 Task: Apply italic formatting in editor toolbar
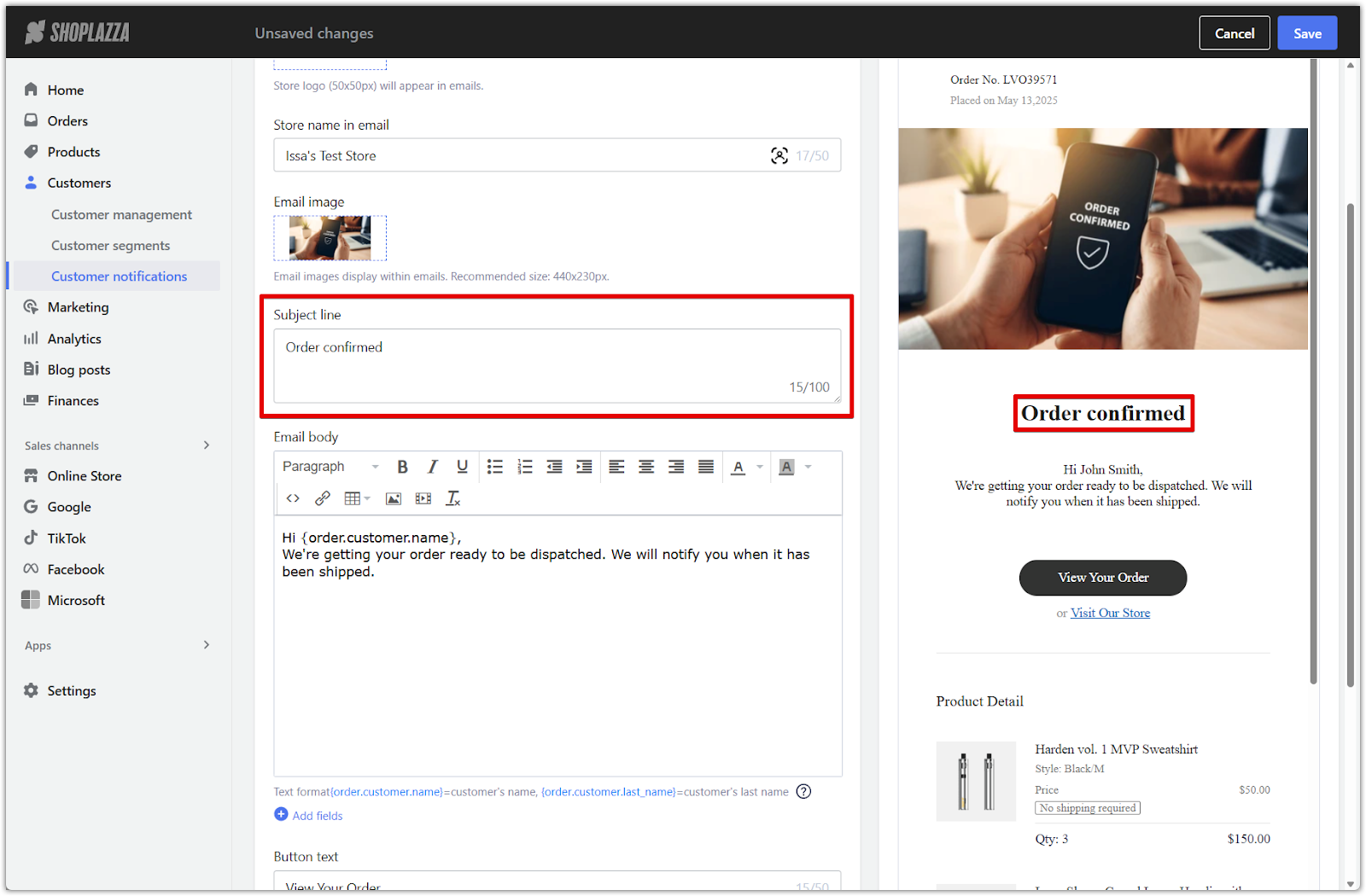[x=433, y=467]
